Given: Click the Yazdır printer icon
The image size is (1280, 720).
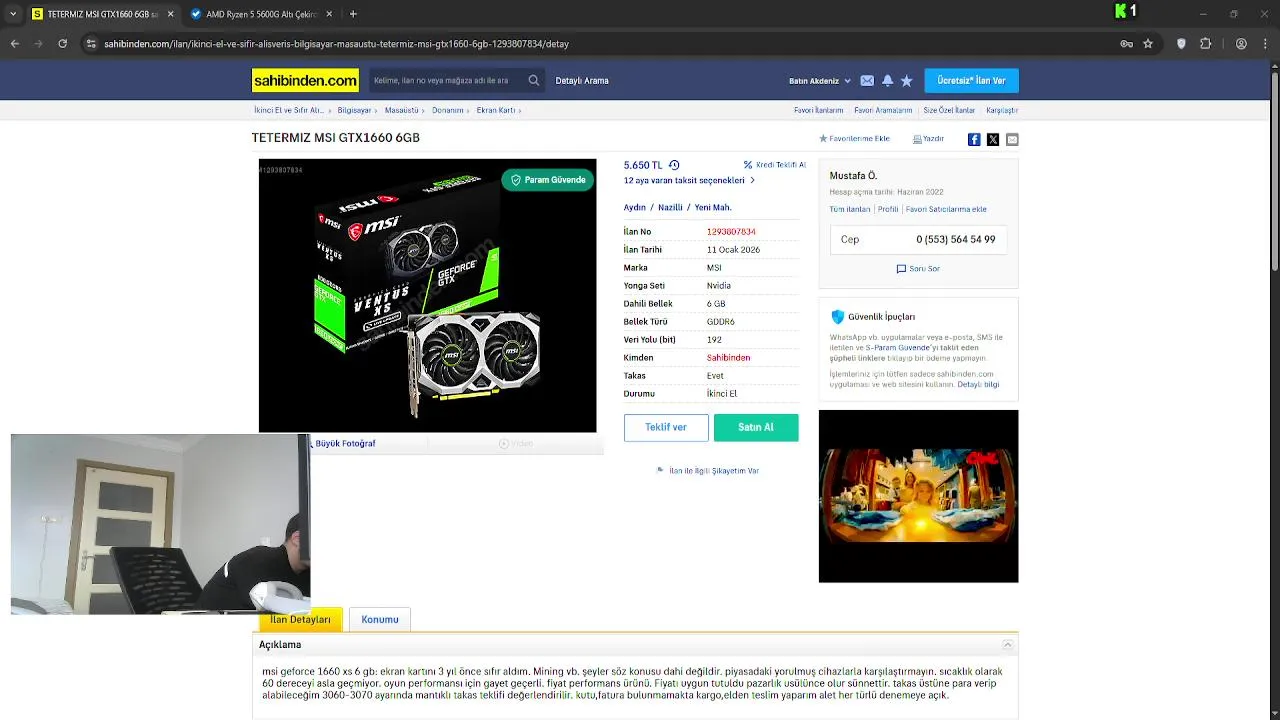Looking at the screenshot, I should pos(928,139).
